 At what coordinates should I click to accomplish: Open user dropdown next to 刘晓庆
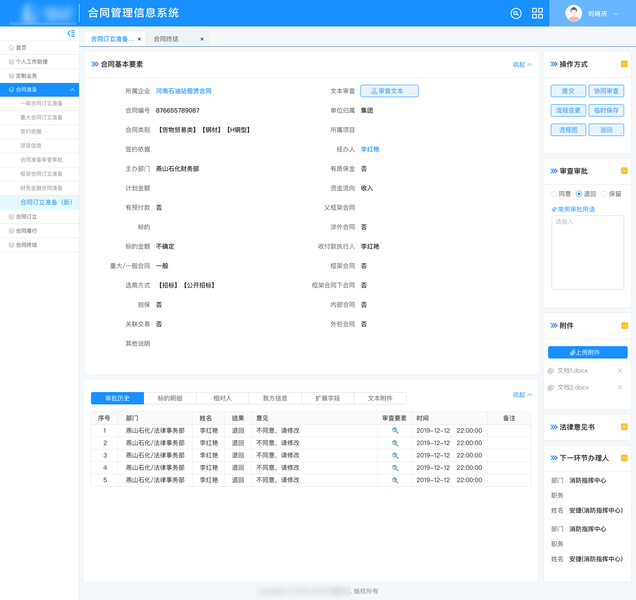pos(616,14)
